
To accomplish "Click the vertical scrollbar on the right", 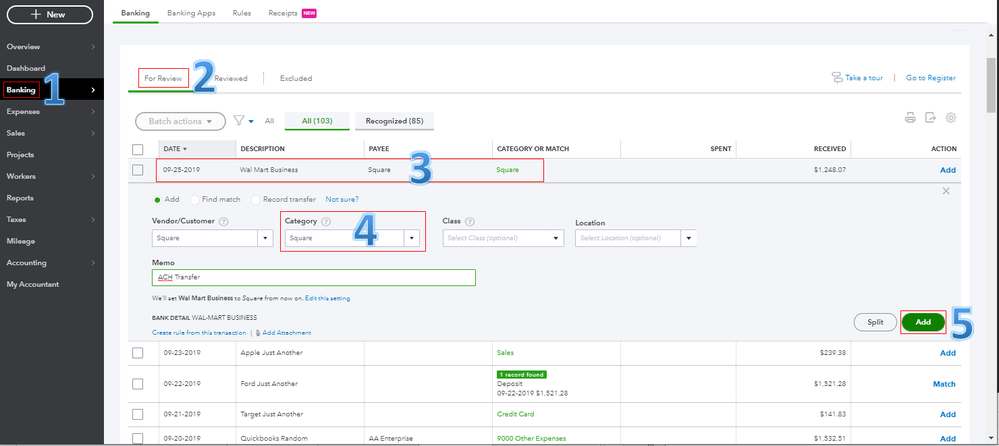I will 991,83.
